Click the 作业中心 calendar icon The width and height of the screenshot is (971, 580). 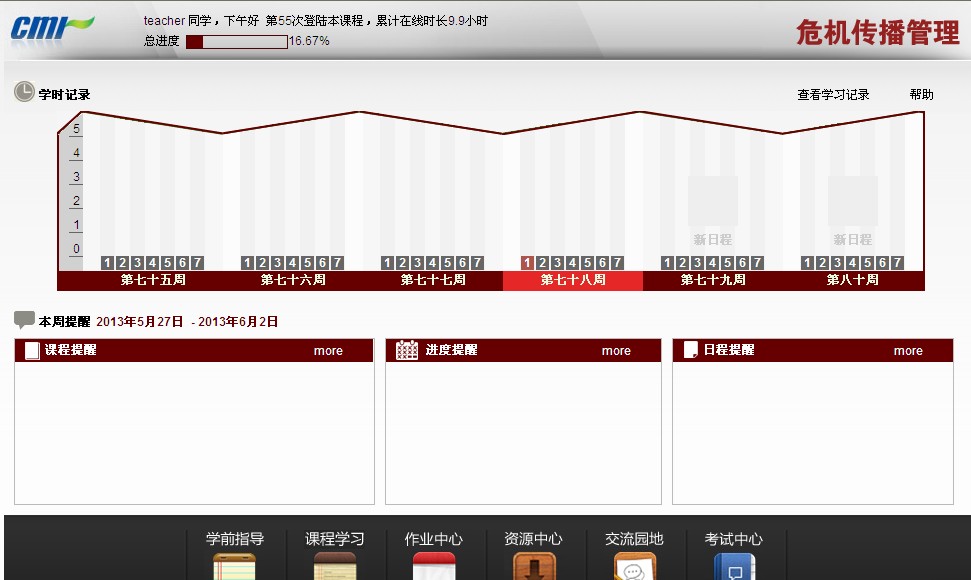pos(434,567)
